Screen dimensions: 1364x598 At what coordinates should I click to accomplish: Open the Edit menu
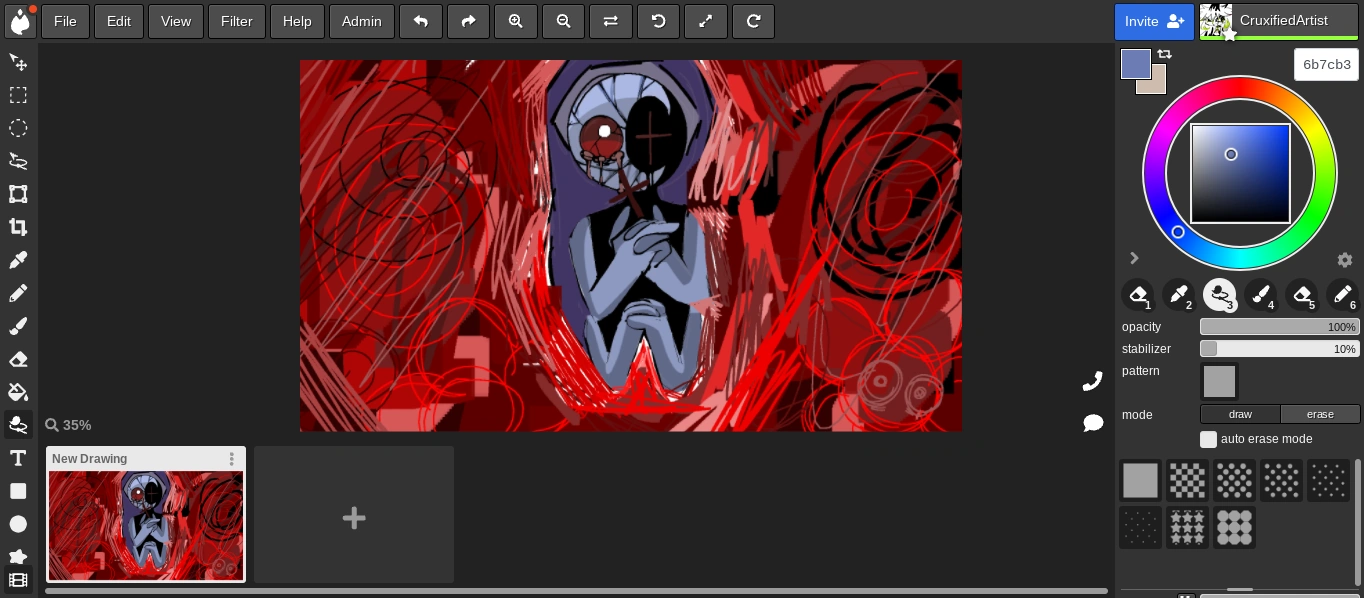click(x=119, y=21)
